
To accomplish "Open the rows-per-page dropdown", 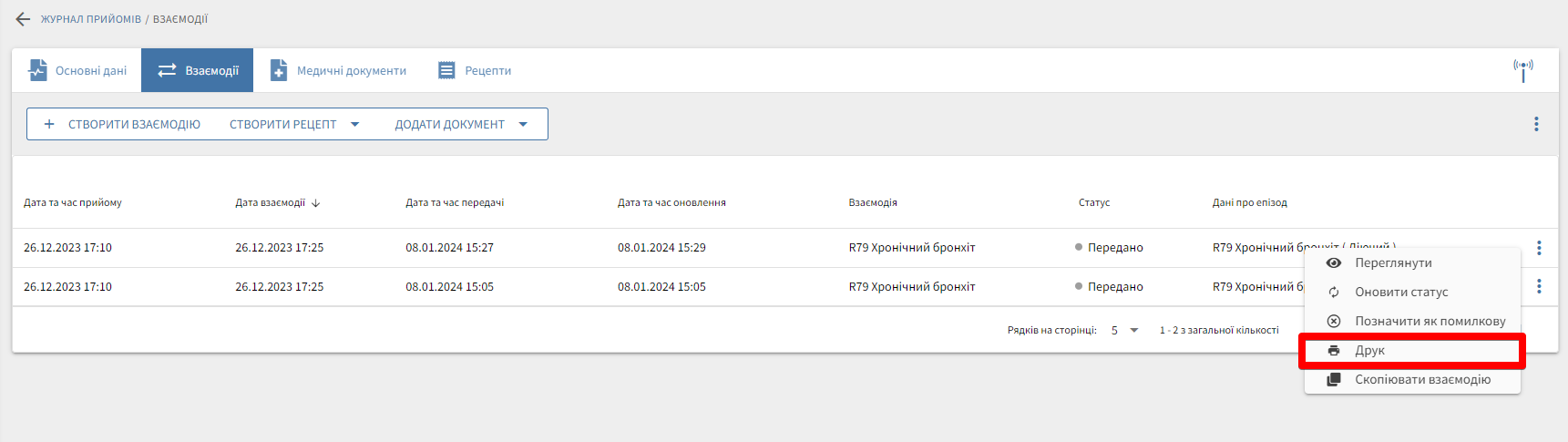I will click(1125, 330).
